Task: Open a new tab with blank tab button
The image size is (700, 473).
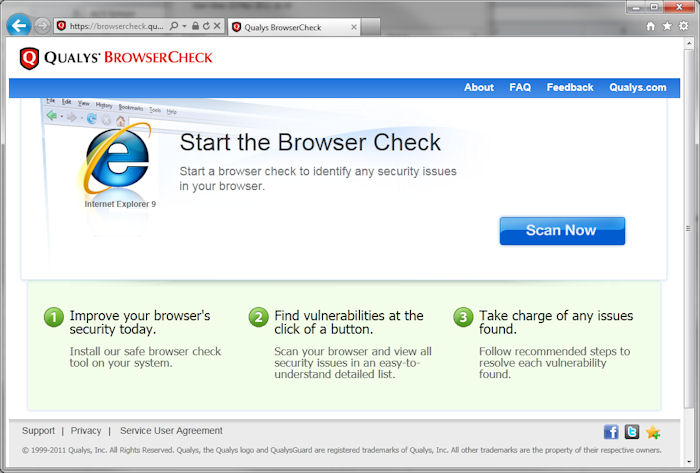Action: click(371, 27)
